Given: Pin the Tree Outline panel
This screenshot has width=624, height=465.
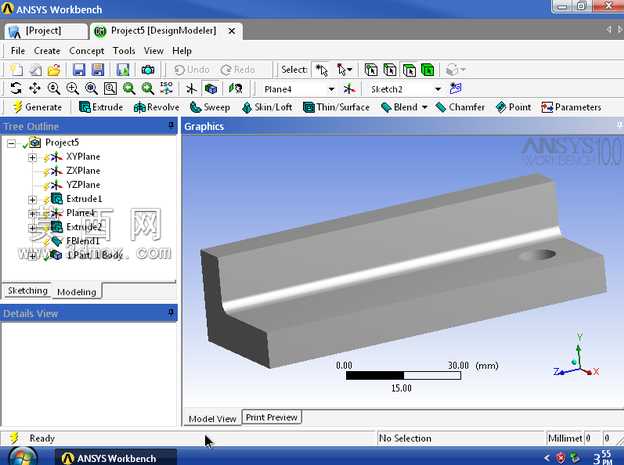Looking at the screenshot, I should [171, 126].
